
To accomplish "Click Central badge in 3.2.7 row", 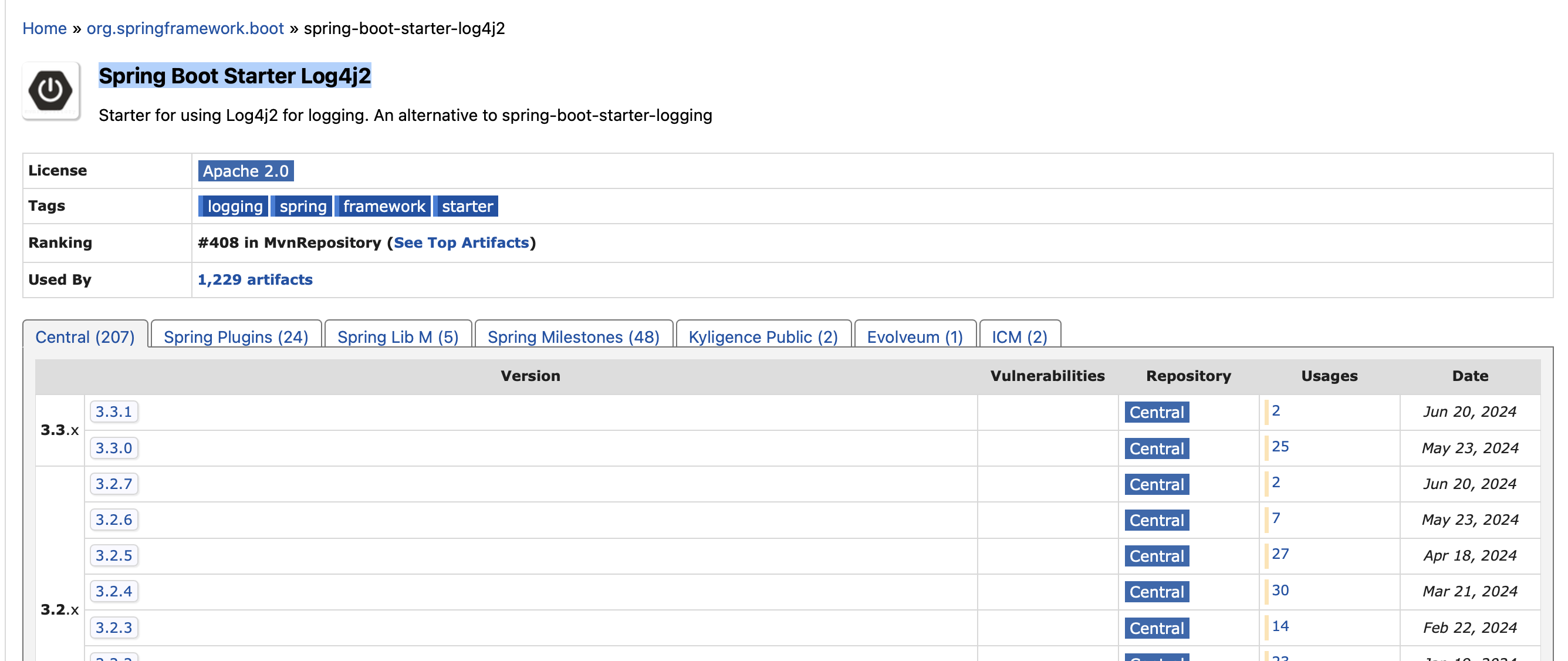I will coord(1157,484).
